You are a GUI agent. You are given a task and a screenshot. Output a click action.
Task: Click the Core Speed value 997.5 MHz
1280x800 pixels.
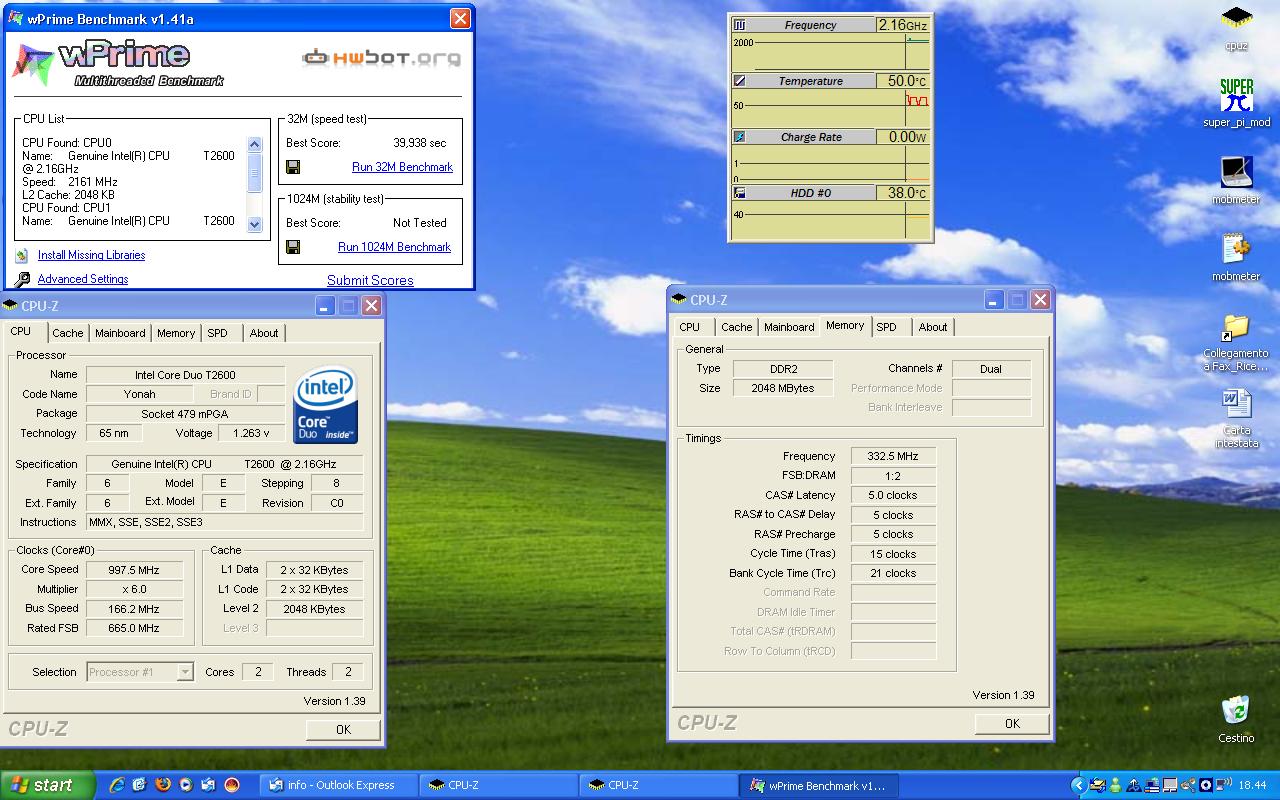134,570
